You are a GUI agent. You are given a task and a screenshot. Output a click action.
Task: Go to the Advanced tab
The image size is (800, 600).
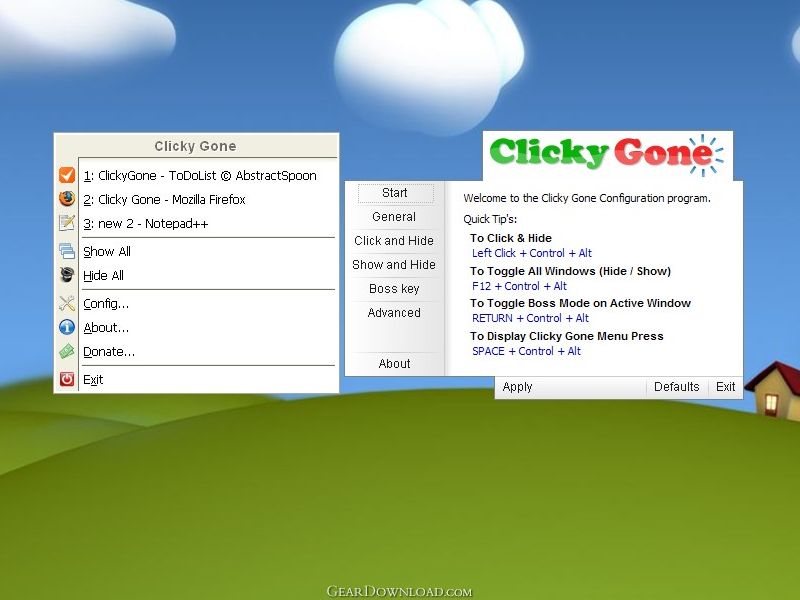click(394, 313)
